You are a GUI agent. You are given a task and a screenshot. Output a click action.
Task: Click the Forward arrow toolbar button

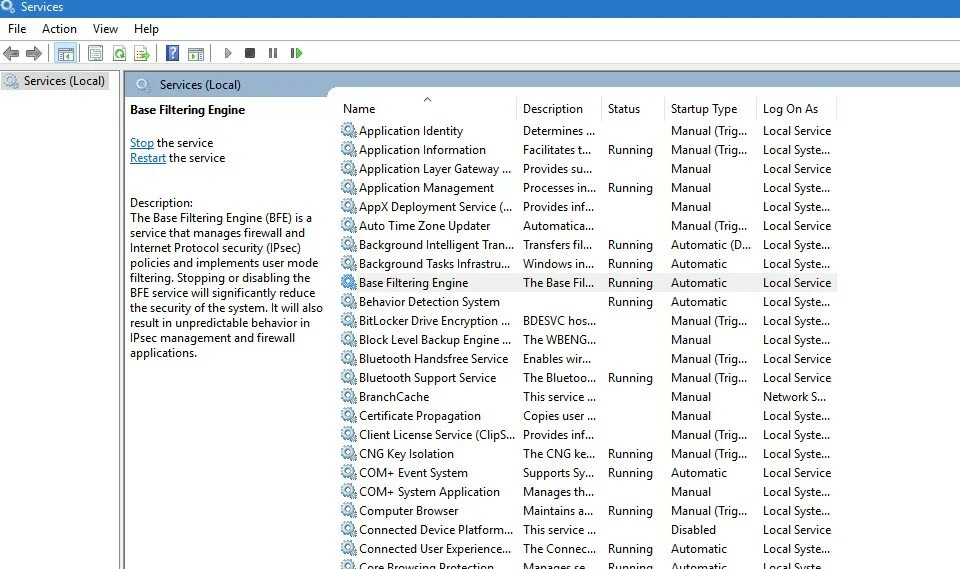coord(34,53)
